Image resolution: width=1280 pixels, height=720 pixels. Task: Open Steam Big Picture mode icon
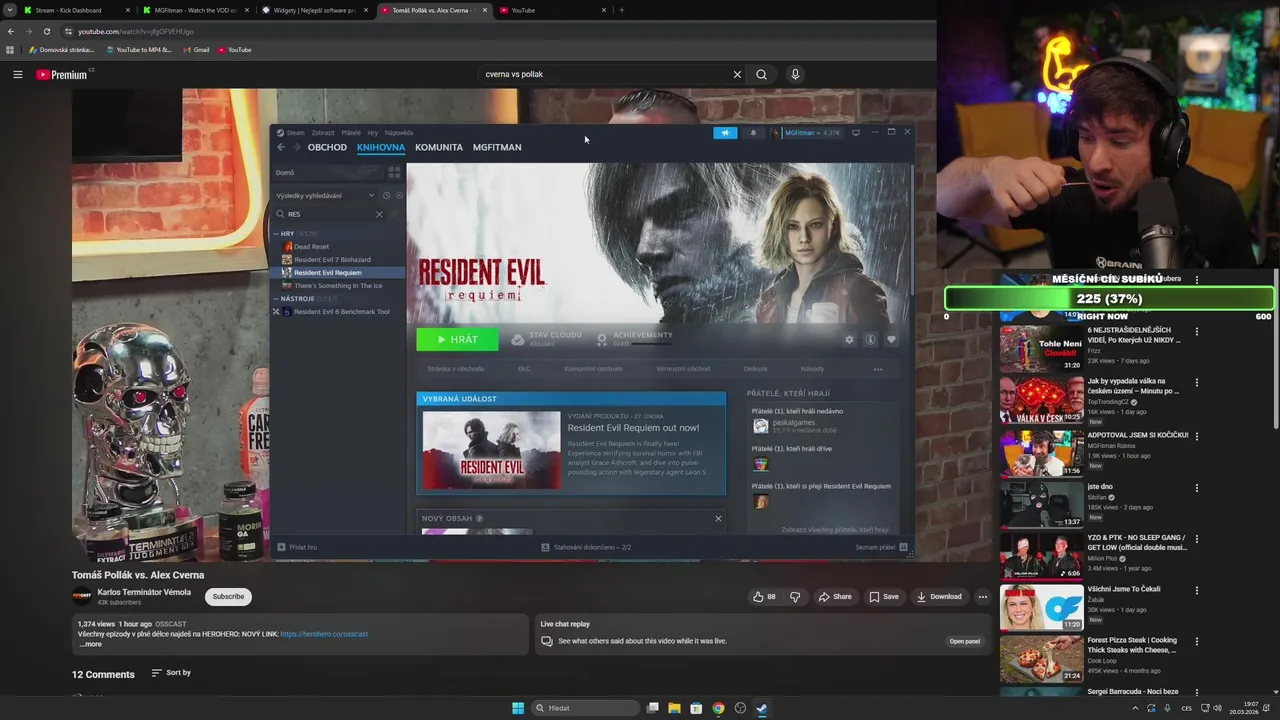coord(856,132)
